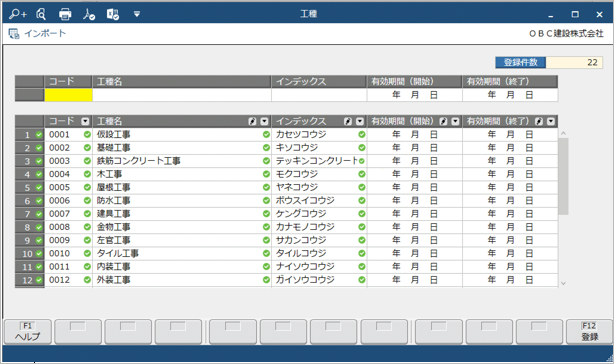Open the コード column filter dropdown

(x=85, y=121)
